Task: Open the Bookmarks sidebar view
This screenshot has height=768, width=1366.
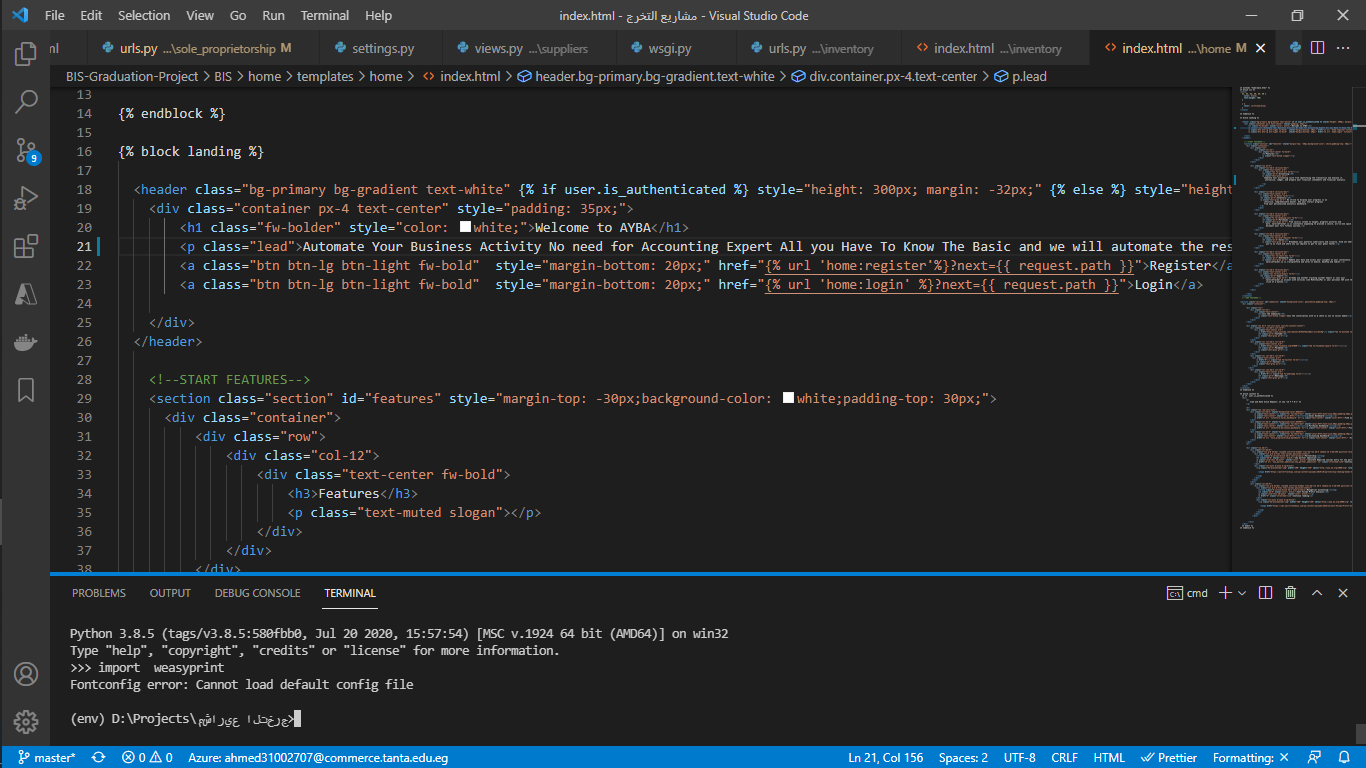Action: pos(25,390)
